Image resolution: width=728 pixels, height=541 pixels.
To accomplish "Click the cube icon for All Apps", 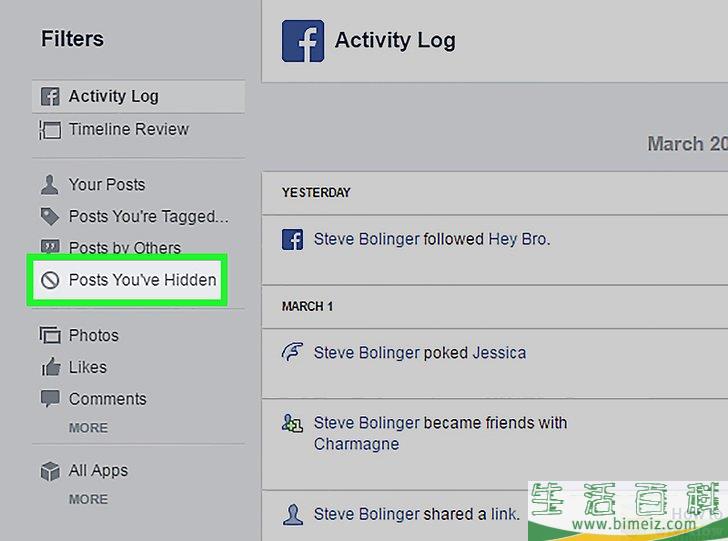I will coord(50,471).
